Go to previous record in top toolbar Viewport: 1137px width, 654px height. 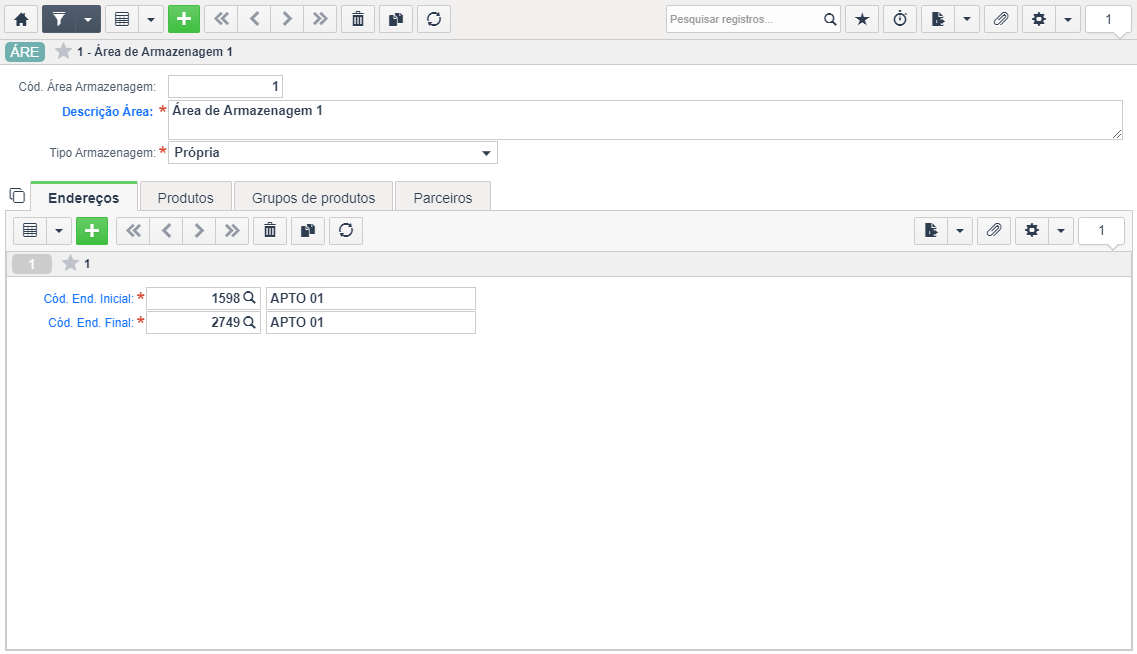click(254, 19)
